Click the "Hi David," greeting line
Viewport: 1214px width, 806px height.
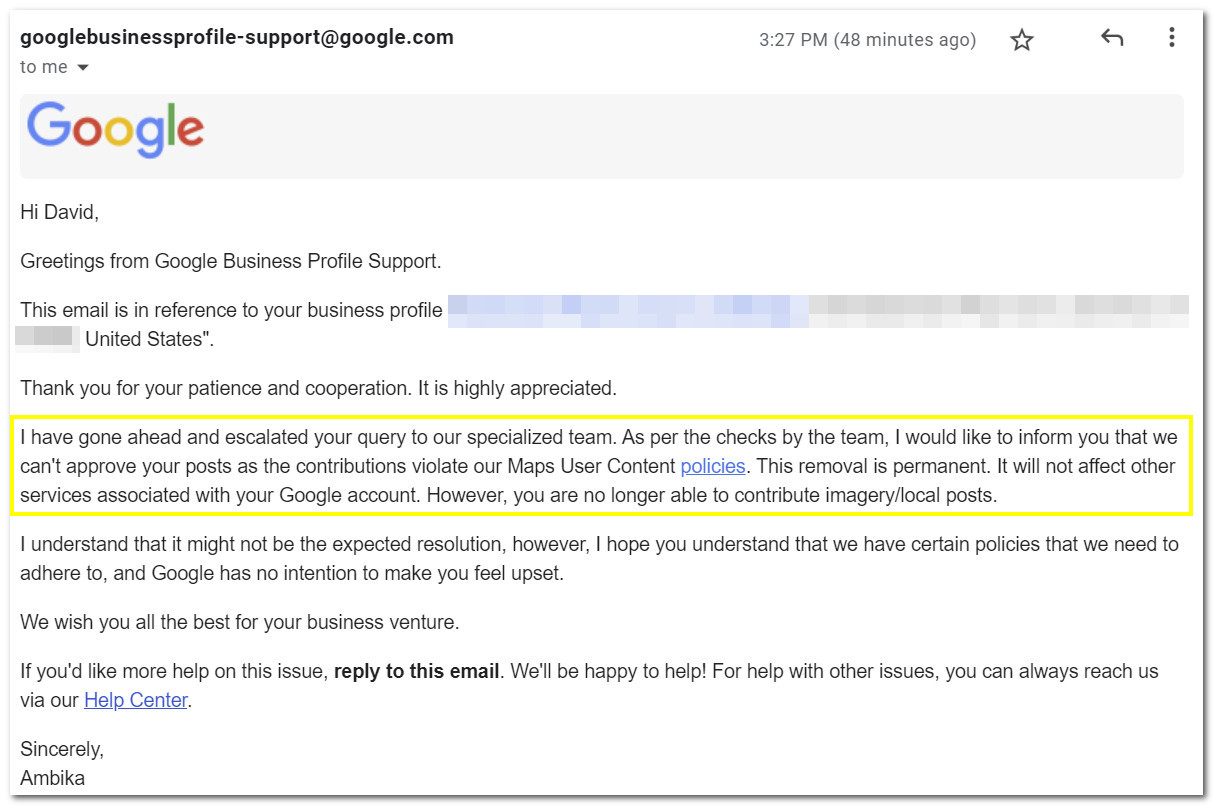point(60,212)
